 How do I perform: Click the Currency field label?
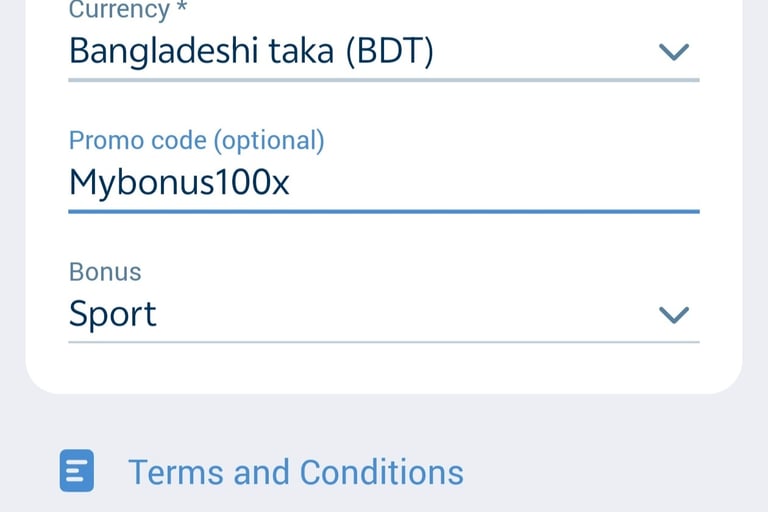(119, 10)
